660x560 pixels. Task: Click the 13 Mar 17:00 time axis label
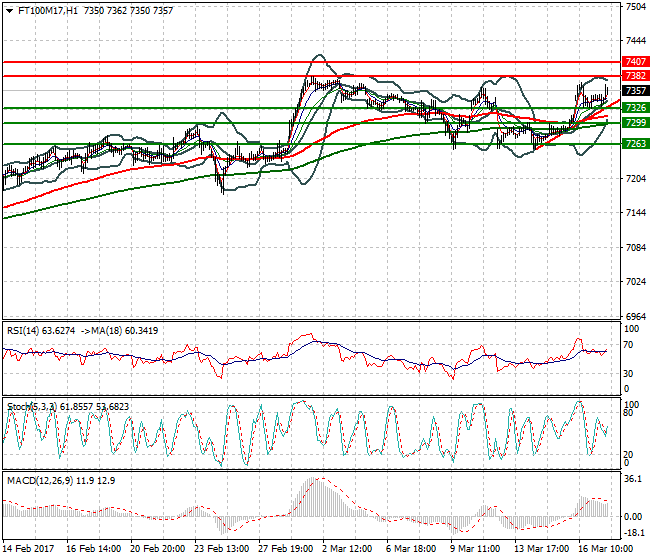[541, 549]
